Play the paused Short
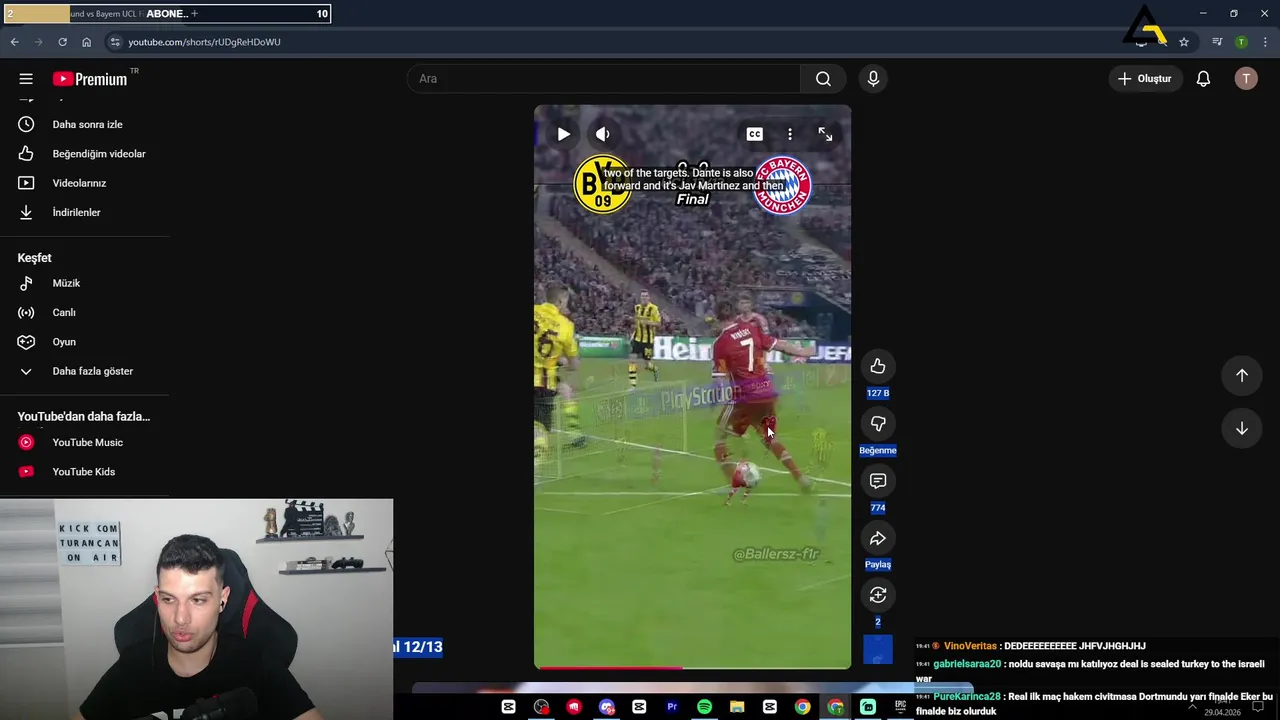Screen dimensions: 1280x720 click(x=563, y=134)
